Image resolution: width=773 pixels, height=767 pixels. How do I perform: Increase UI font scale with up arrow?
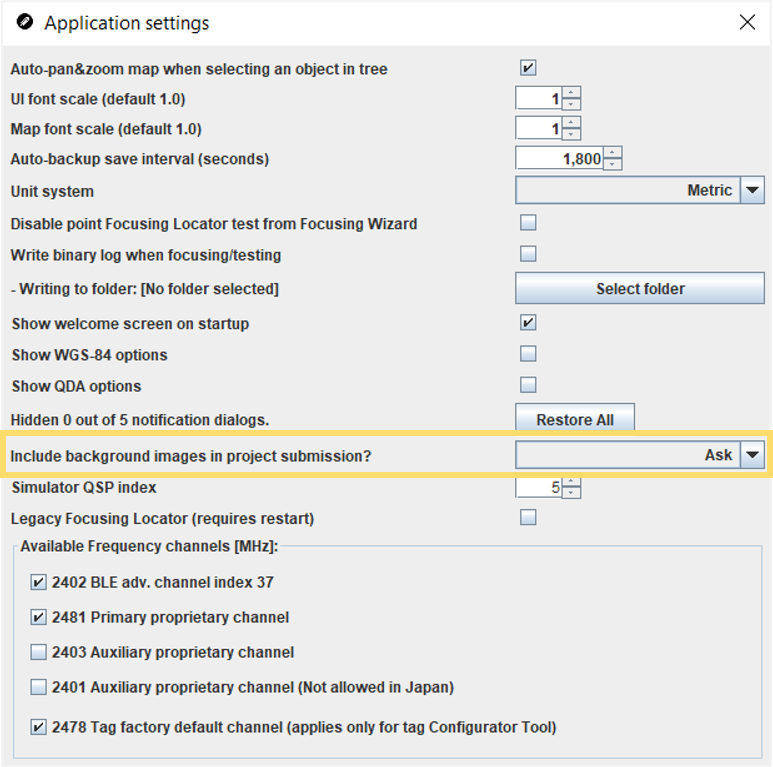pos(571,93)
